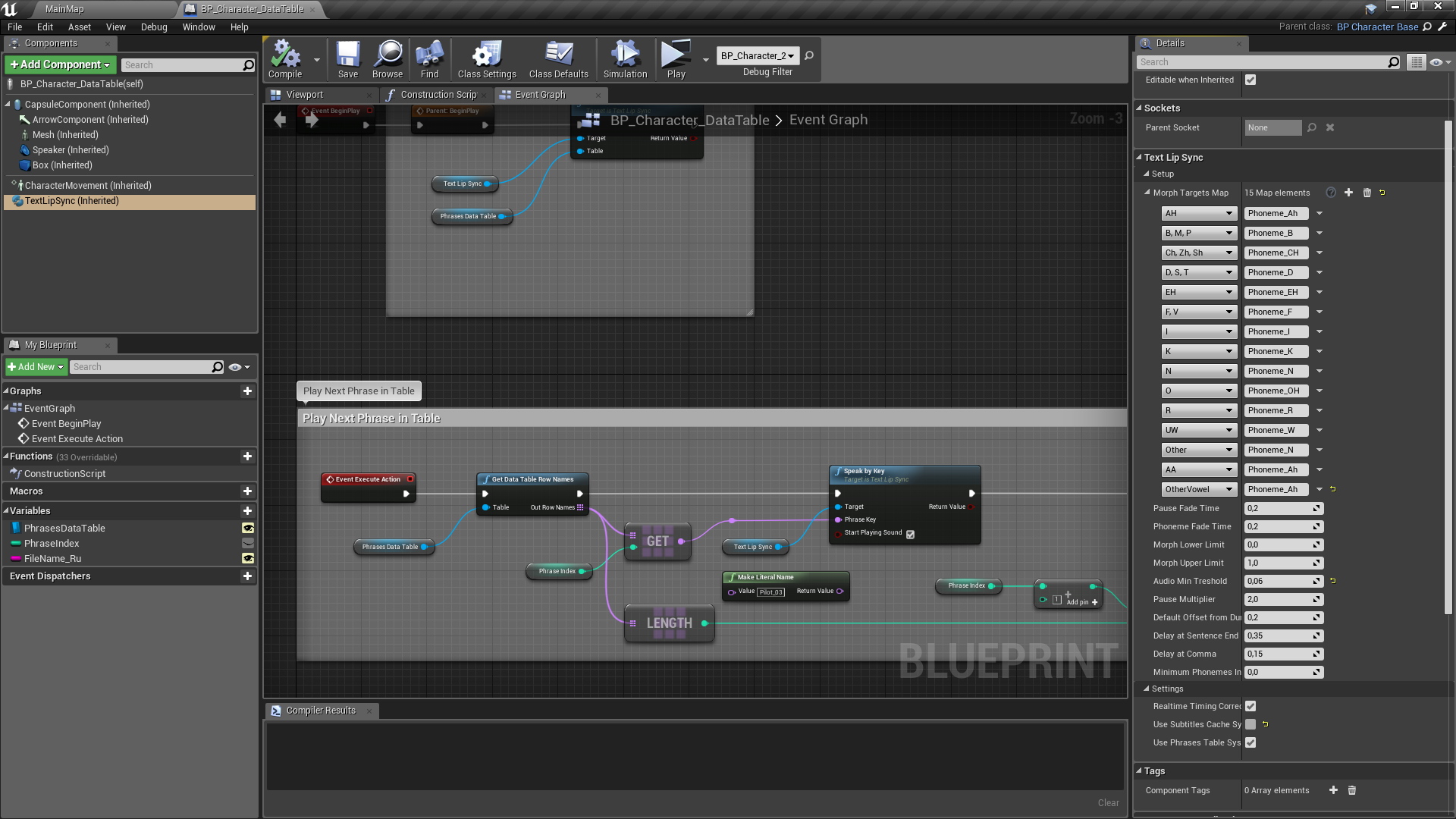Expand the AH phoneme dropdown
This screenshot has width=1456, height=819.
pyautogui.click(x=1228, y=213)
